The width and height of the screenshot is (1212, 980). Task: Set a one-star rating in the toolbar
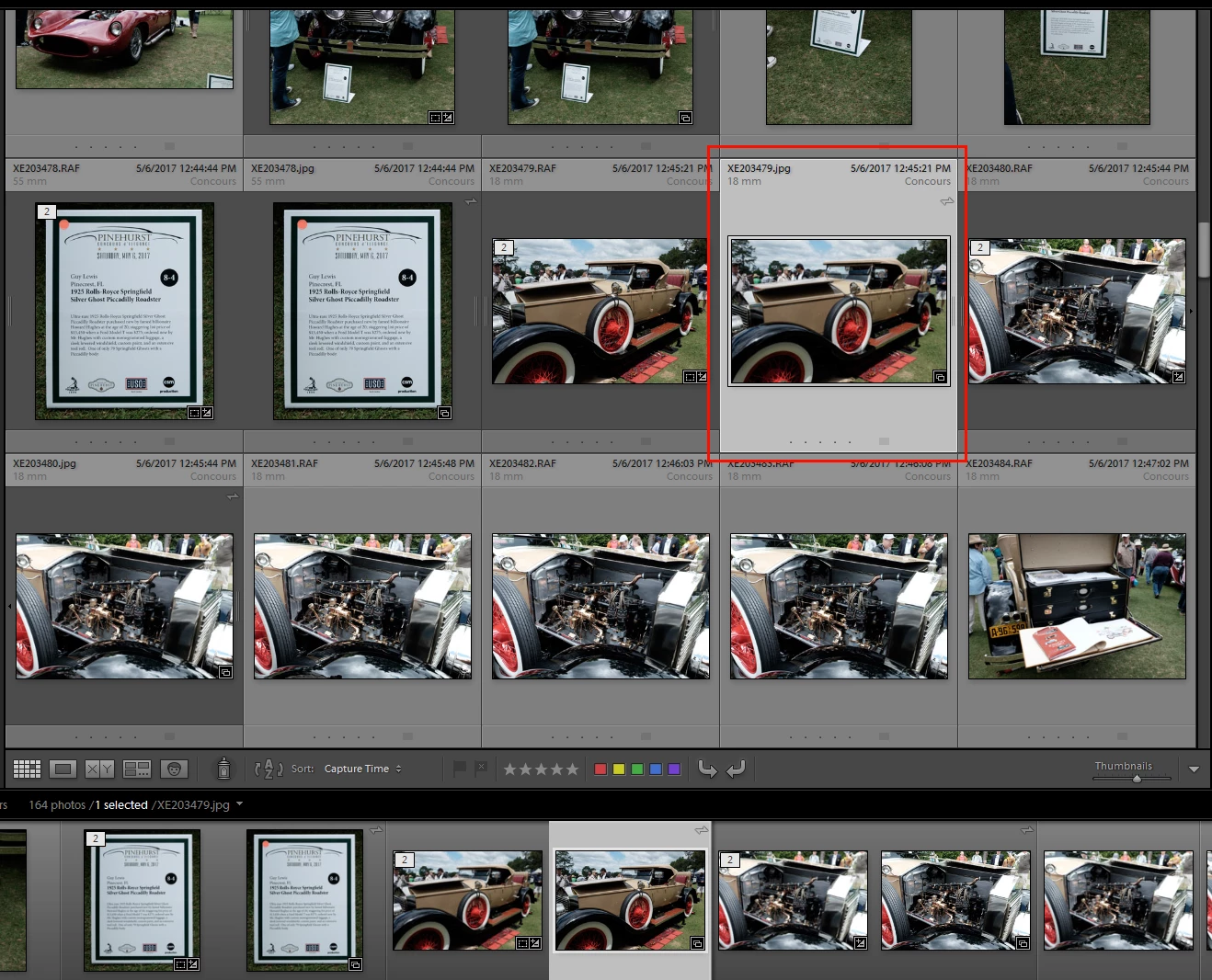coord(509,769)
